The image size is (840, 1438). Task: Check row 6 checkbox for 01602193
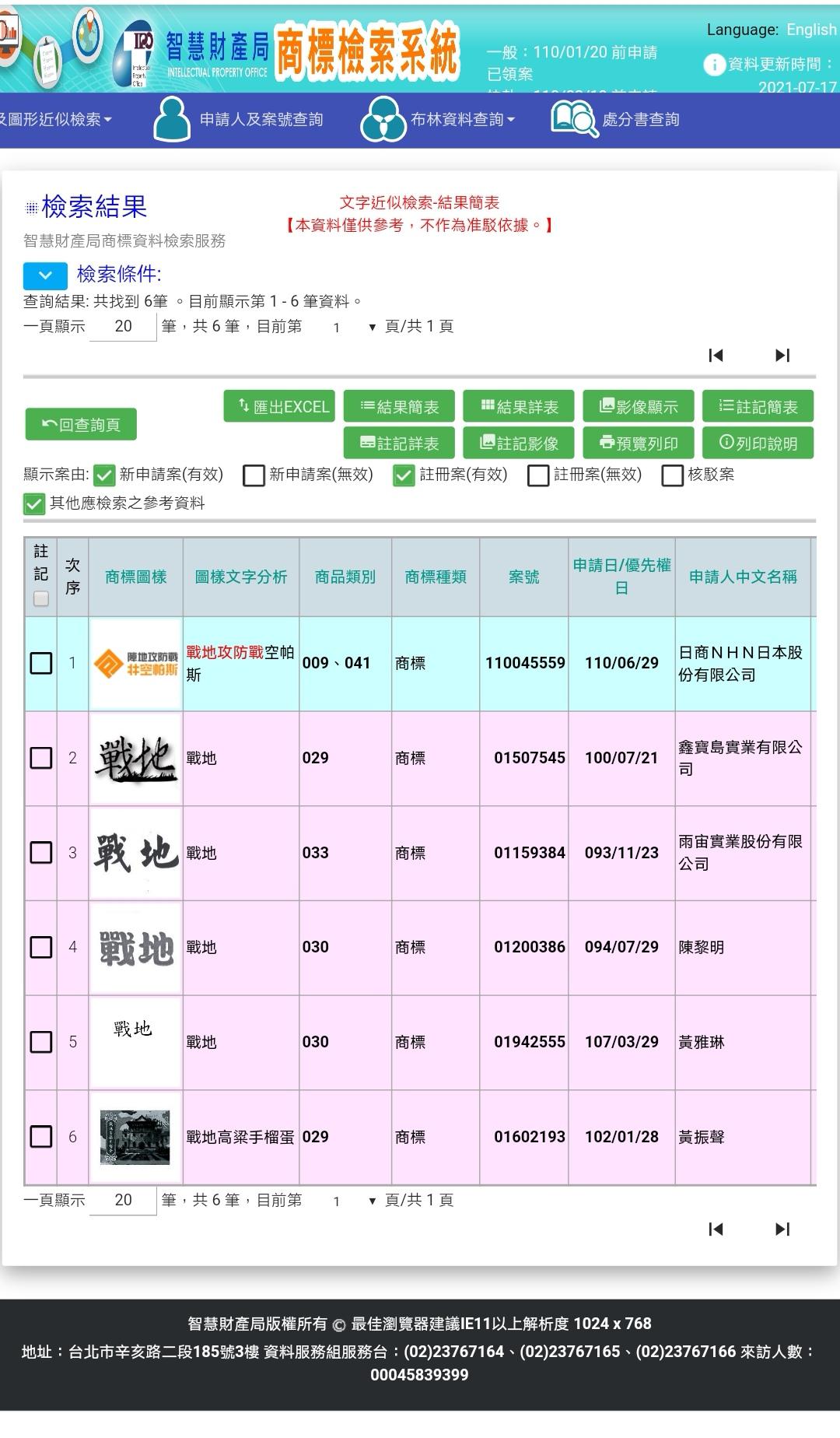pyautogui.click(x=41, y=1137)
